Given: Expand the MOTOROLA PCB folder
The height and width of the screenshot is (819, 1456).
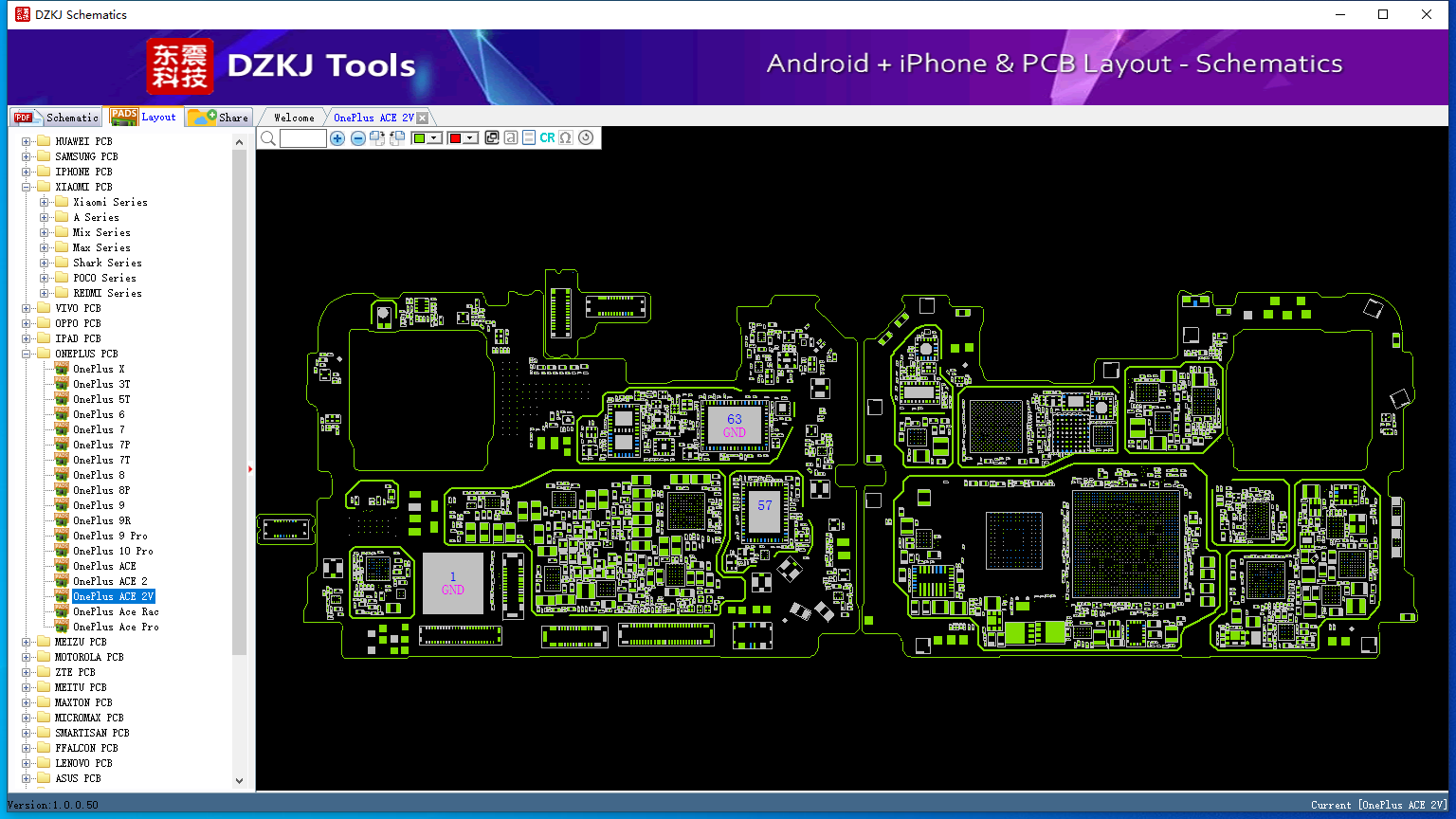Looking at the screenshot, I should (27, 657).
